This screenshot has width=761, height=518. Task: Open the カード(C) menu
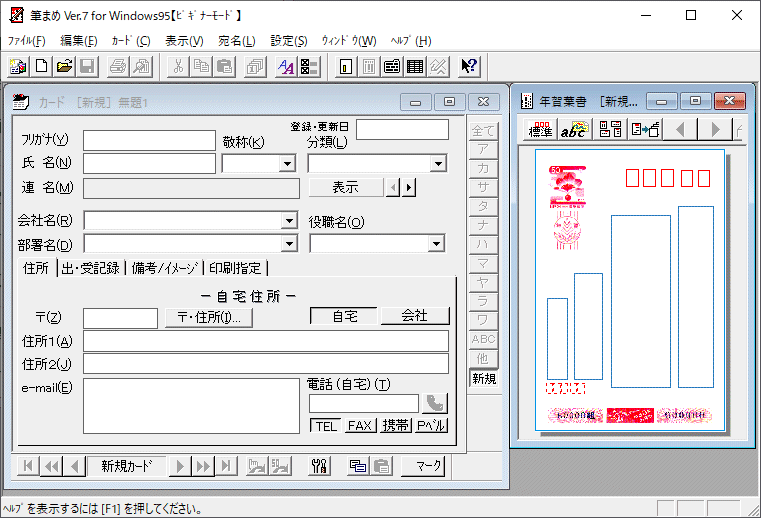[x=131, y=41]
